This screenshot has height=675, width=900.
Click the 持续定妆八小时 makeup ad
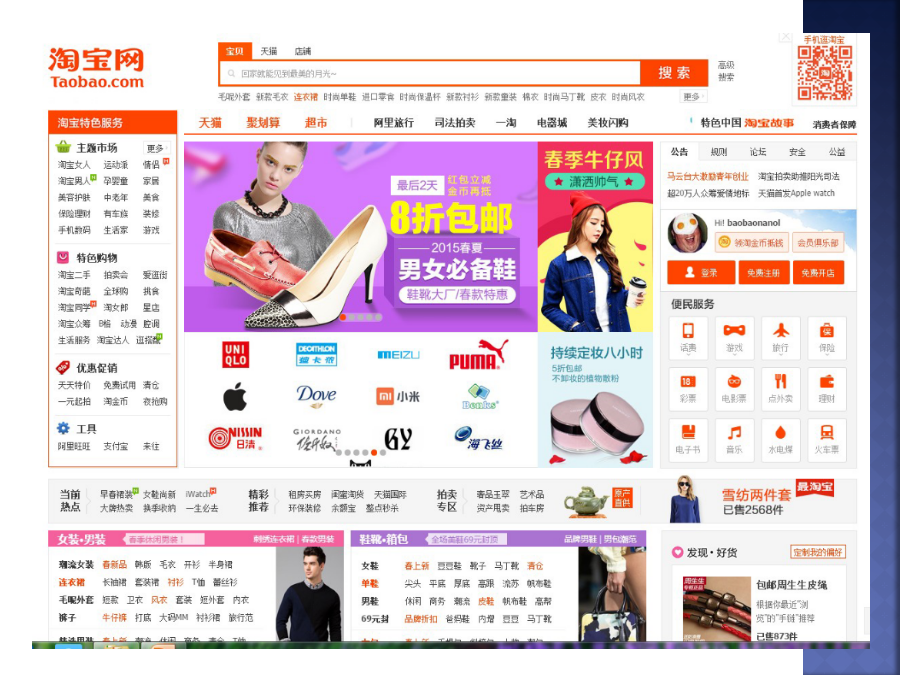click(x=595, y=400)
